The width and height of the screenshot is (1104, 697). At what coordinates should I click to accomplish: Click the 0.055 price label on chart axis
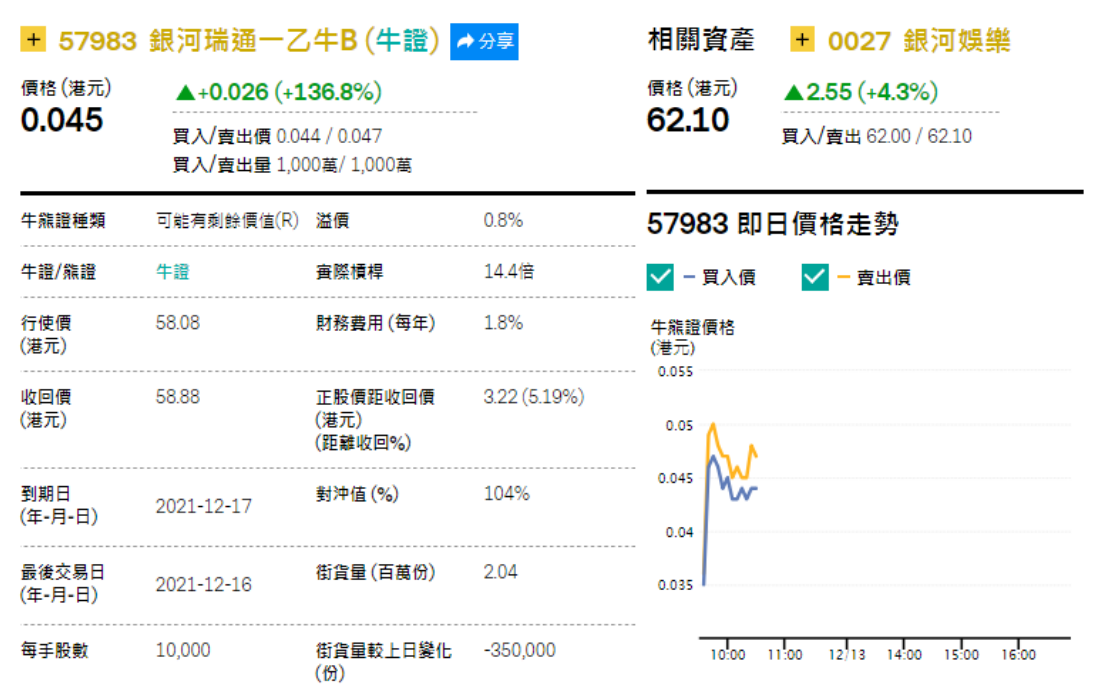click(x=675, y=372)
